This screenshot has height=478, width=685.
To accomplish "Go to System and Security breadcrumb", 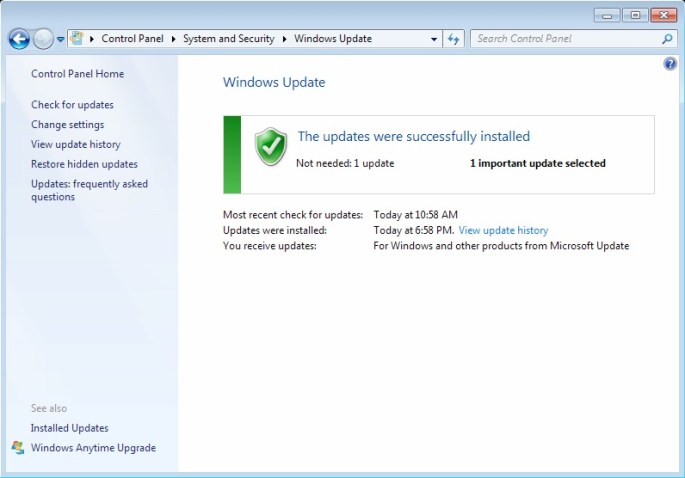I will point(229,39).
